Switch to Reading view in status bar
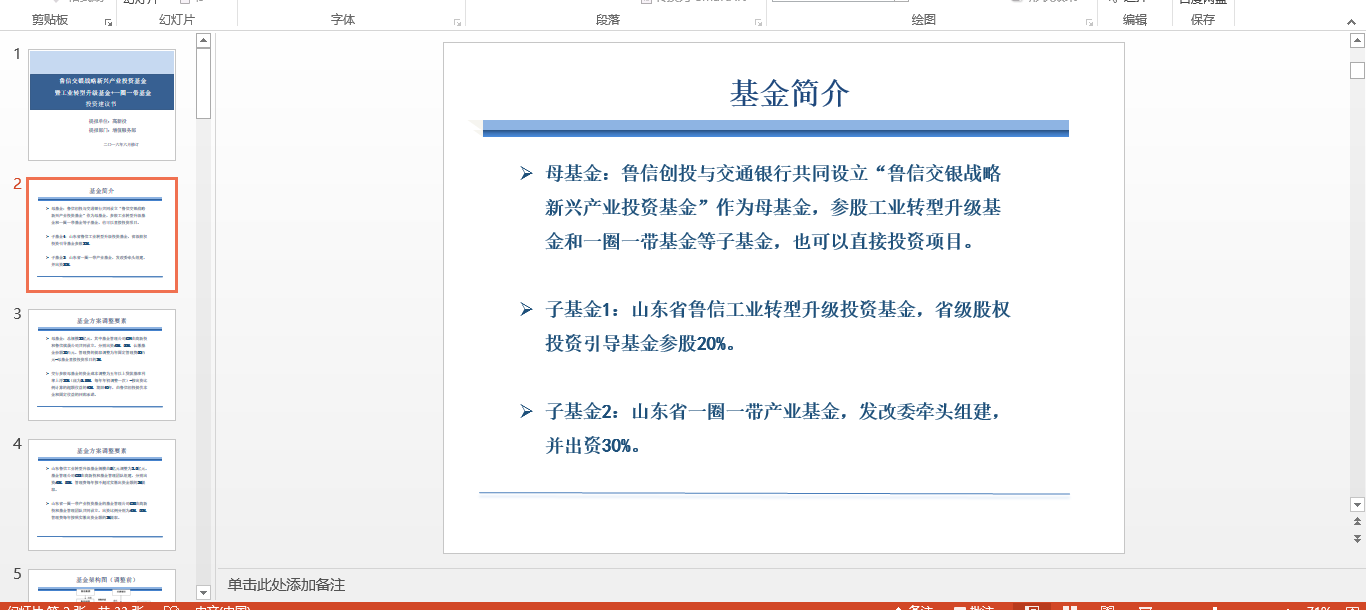 pyautogui.click(x=1107, y=606)
